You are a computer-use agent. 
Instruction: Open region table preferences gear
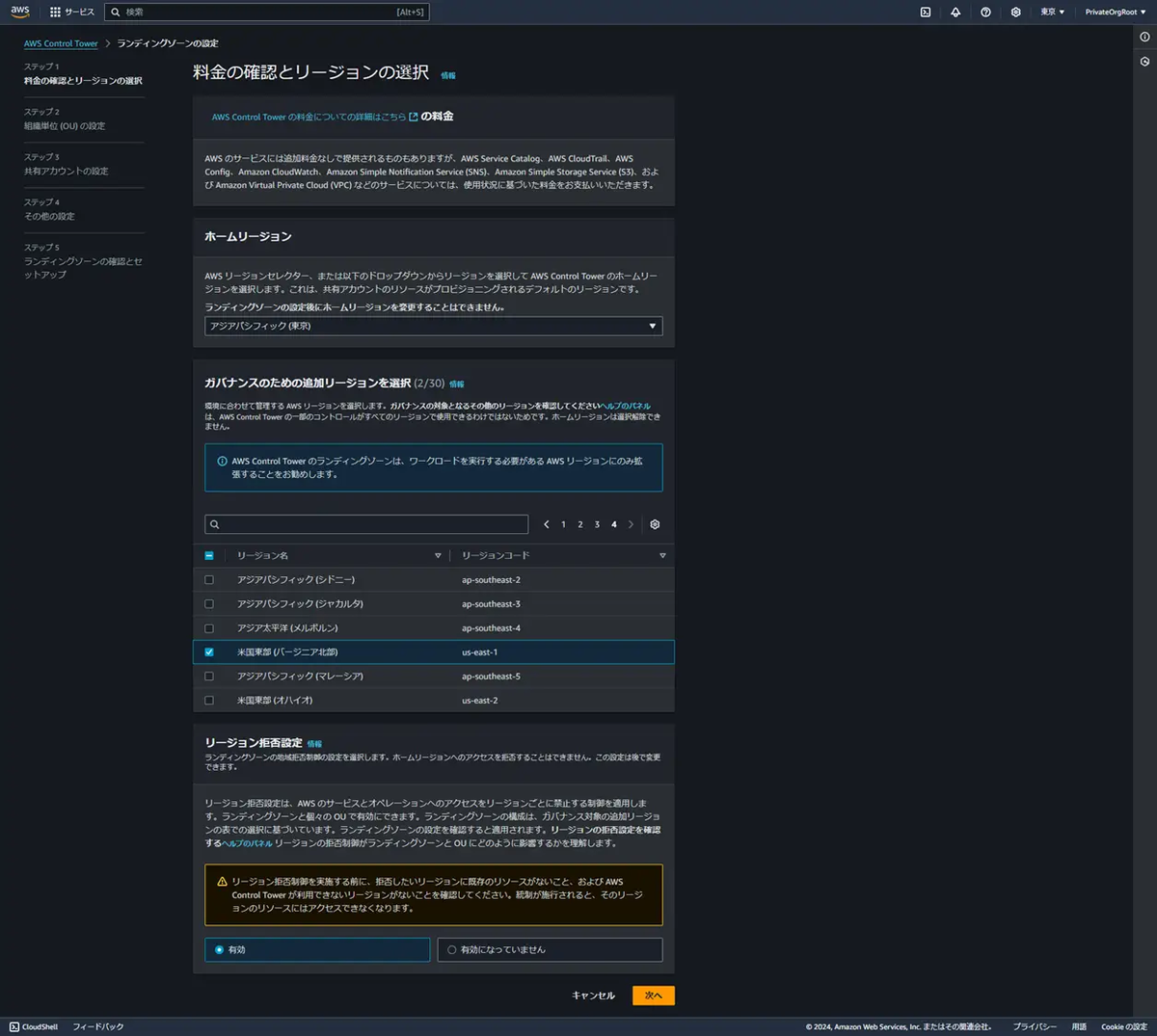[655, 524]
